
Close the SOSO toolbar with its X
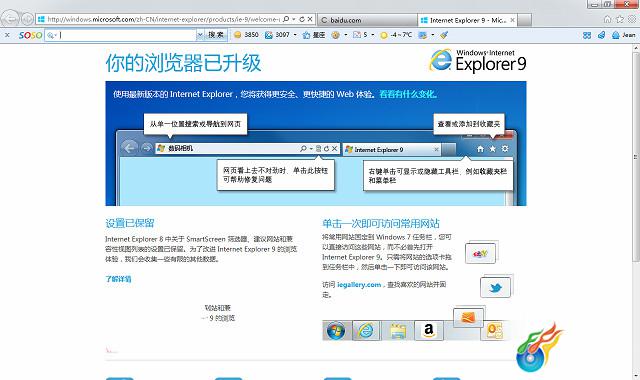(x=7, y=36)
